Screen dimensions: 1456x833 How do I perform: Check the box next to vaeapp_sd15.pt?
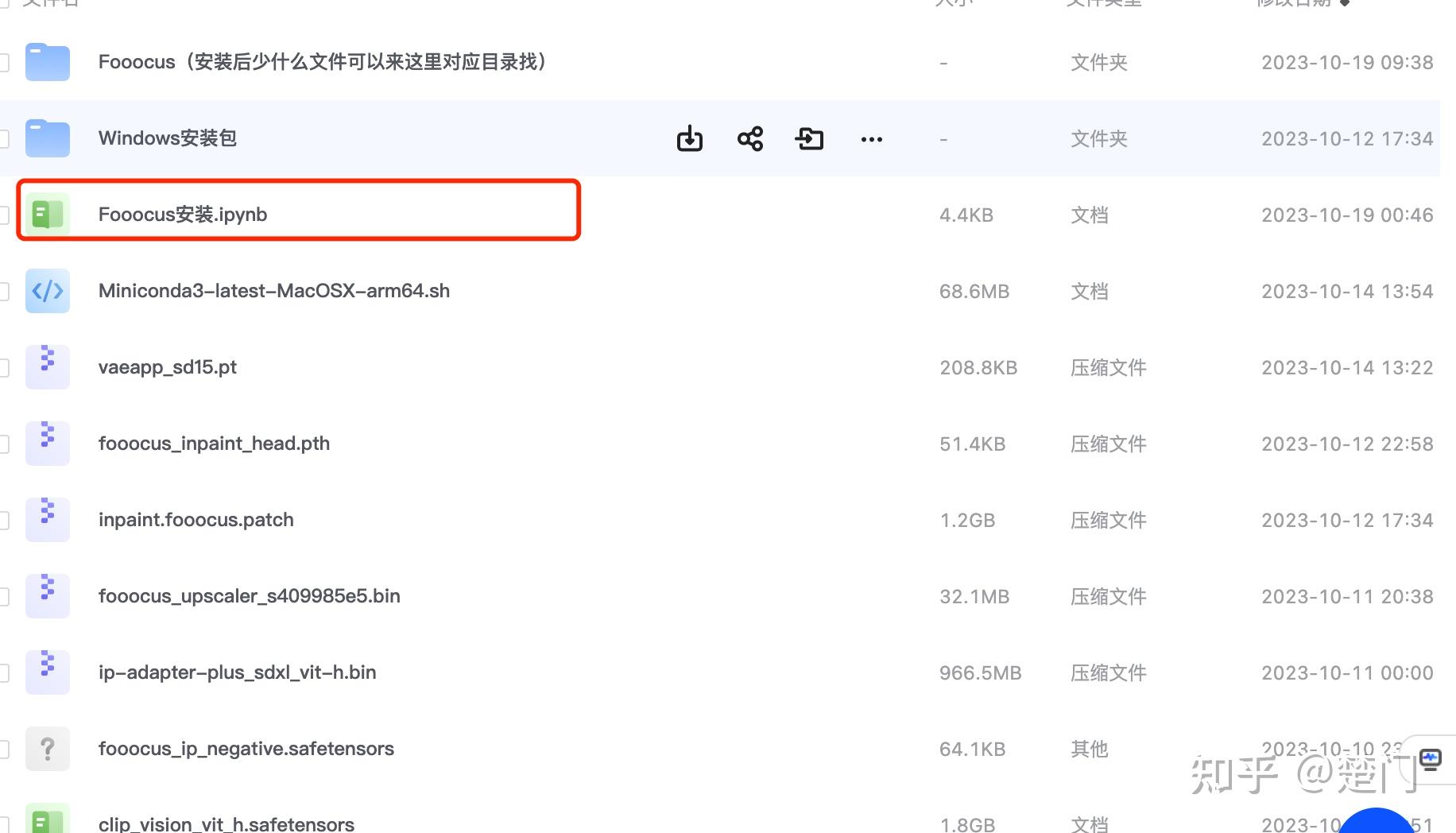pos(3,367)
